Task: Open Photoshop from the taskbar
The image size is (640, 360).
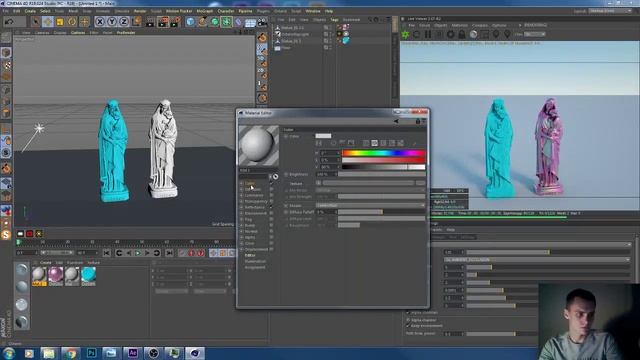Action: 91,353
